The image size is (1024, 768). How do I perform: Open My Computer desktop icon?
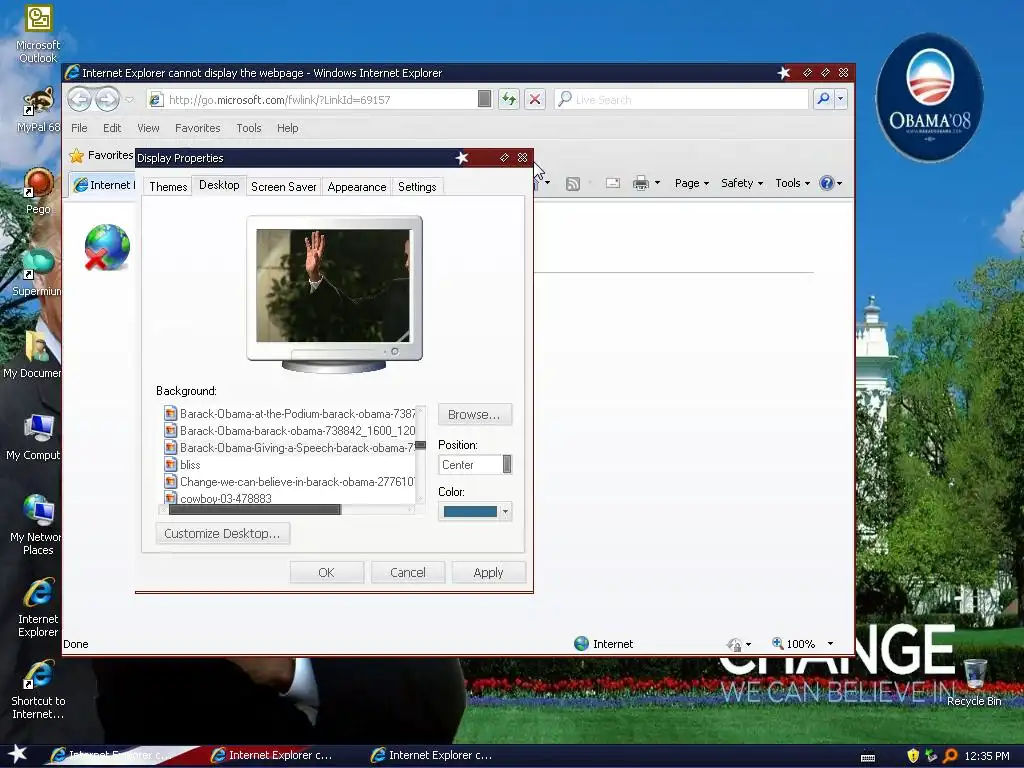point(34,438)
